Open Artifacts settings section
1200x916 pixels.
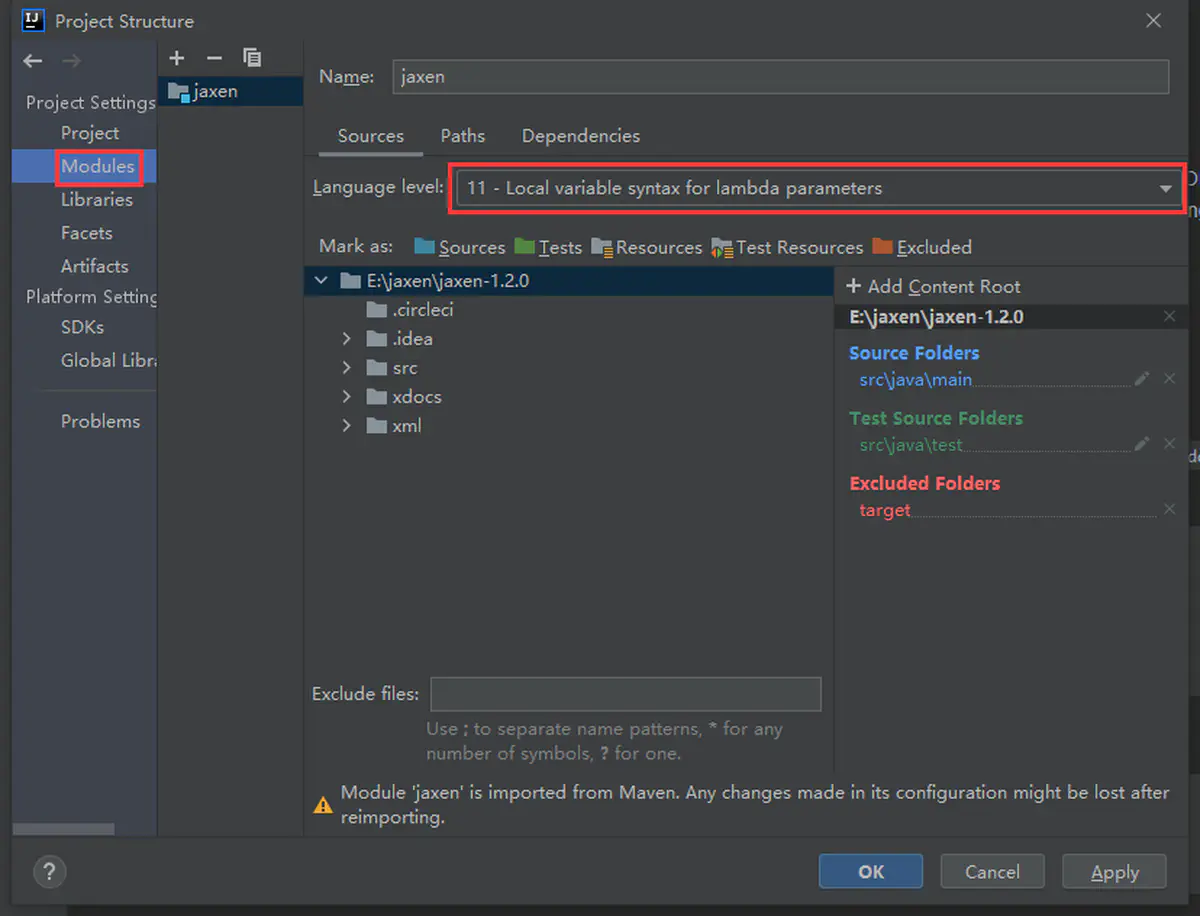pos(95,266)
